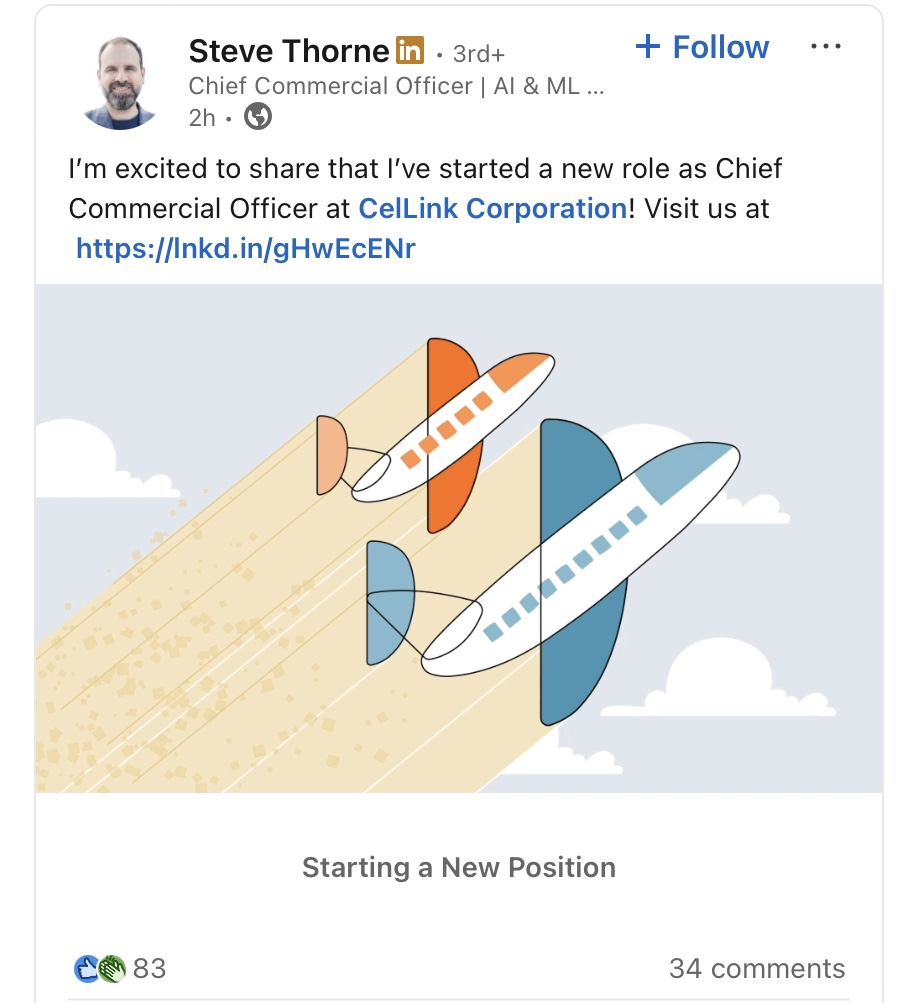
Task: Click the globe public visibility icon
Action: click(258, 116)
